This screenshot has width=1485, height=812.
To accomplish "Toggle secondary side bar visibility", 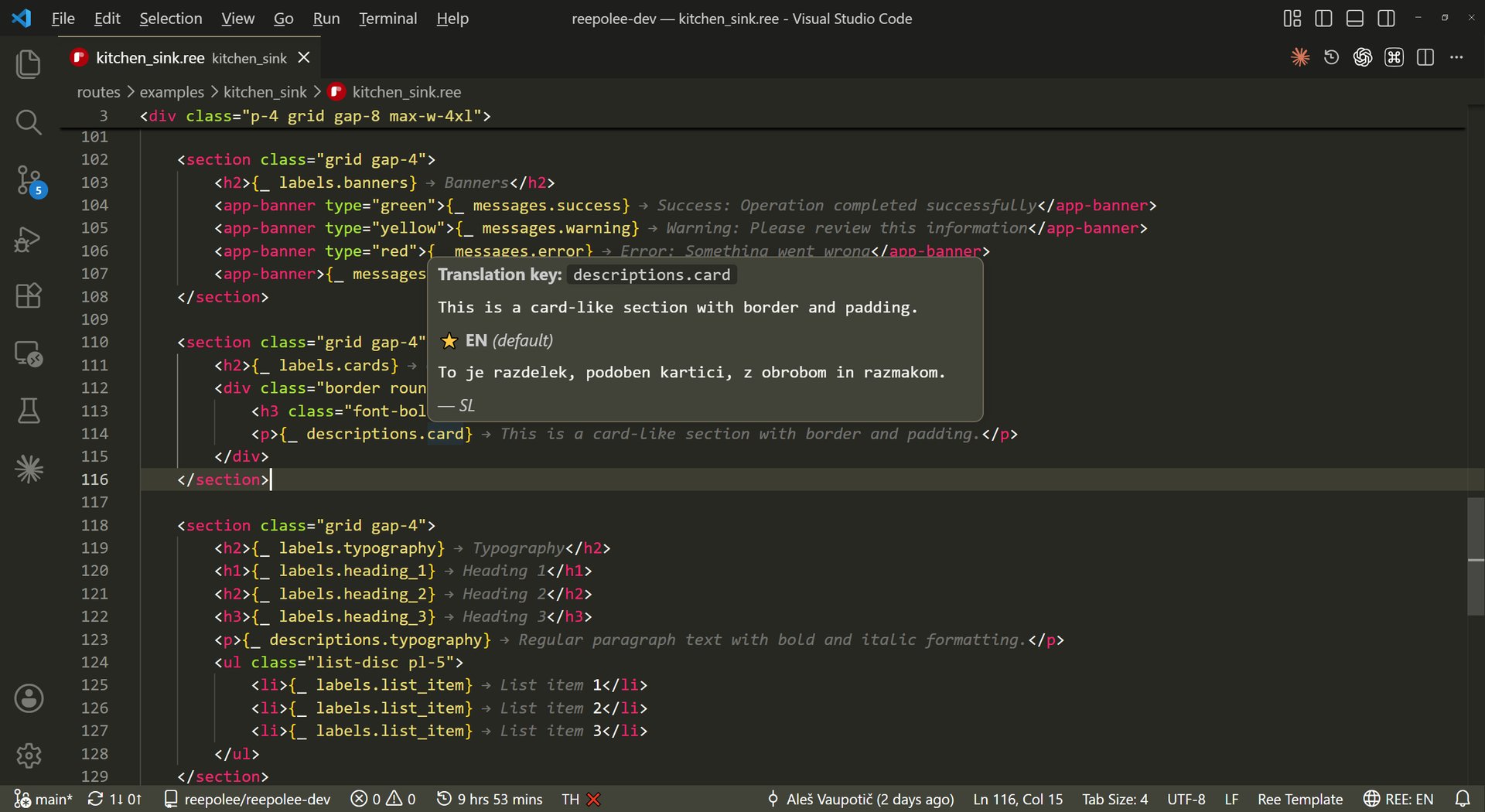I will 1387,19.
